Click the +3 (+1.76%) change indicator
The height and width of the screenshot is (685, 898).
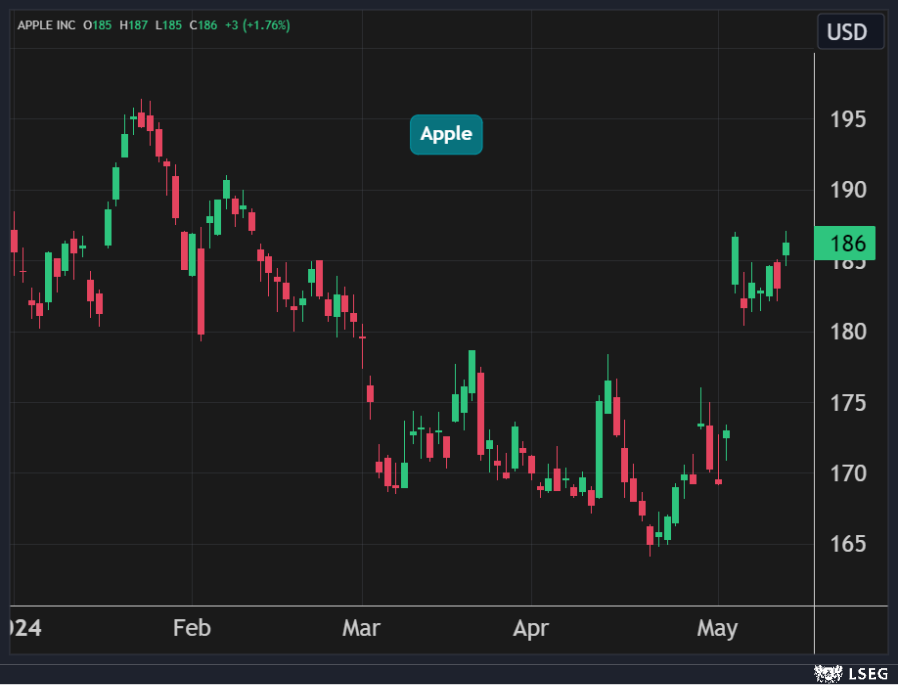tap(257, 25)
